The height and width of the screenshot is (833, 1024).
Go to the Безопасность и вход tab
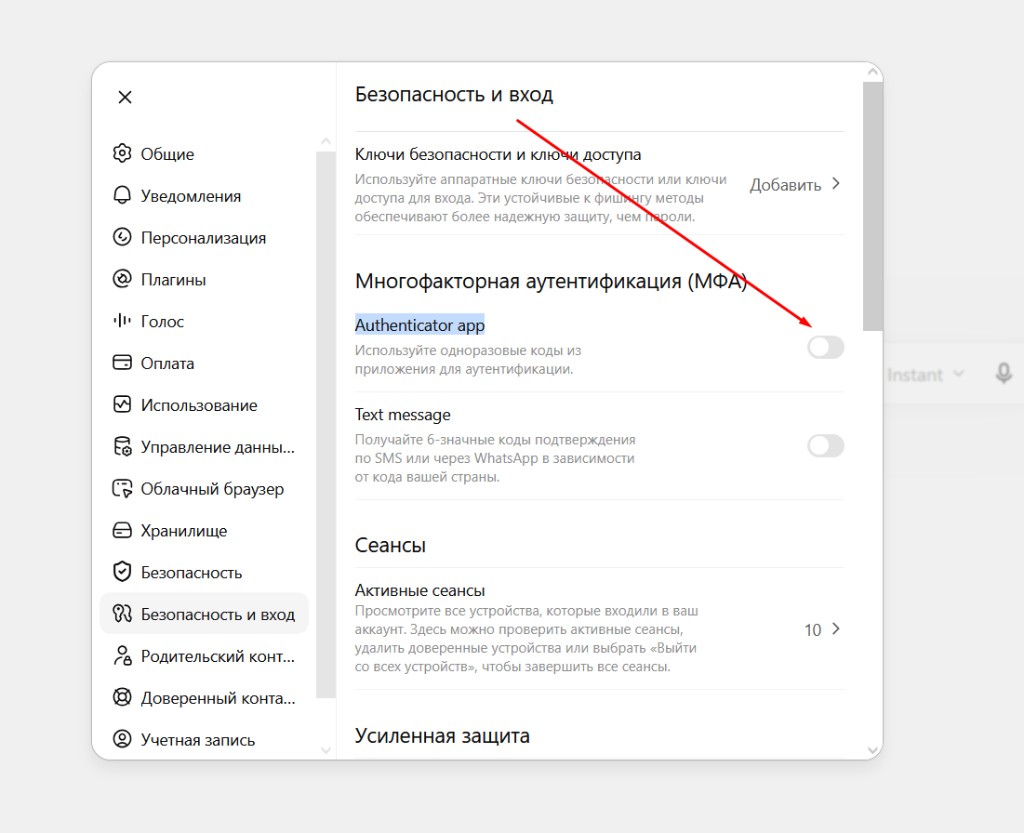pos(204,614)
